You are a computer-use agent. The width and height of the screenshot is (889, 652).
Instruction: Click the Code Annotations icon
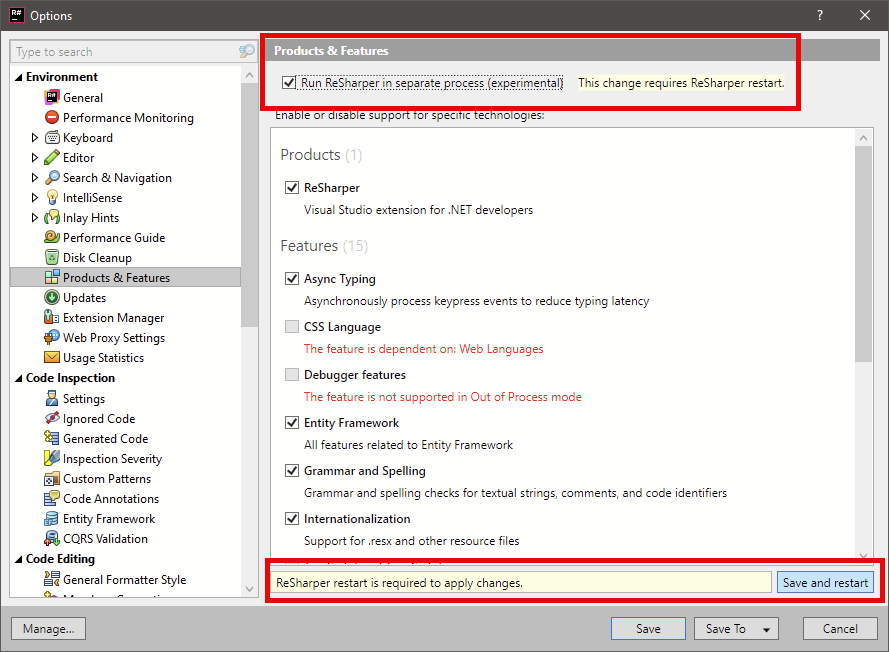tap(52, 498)
